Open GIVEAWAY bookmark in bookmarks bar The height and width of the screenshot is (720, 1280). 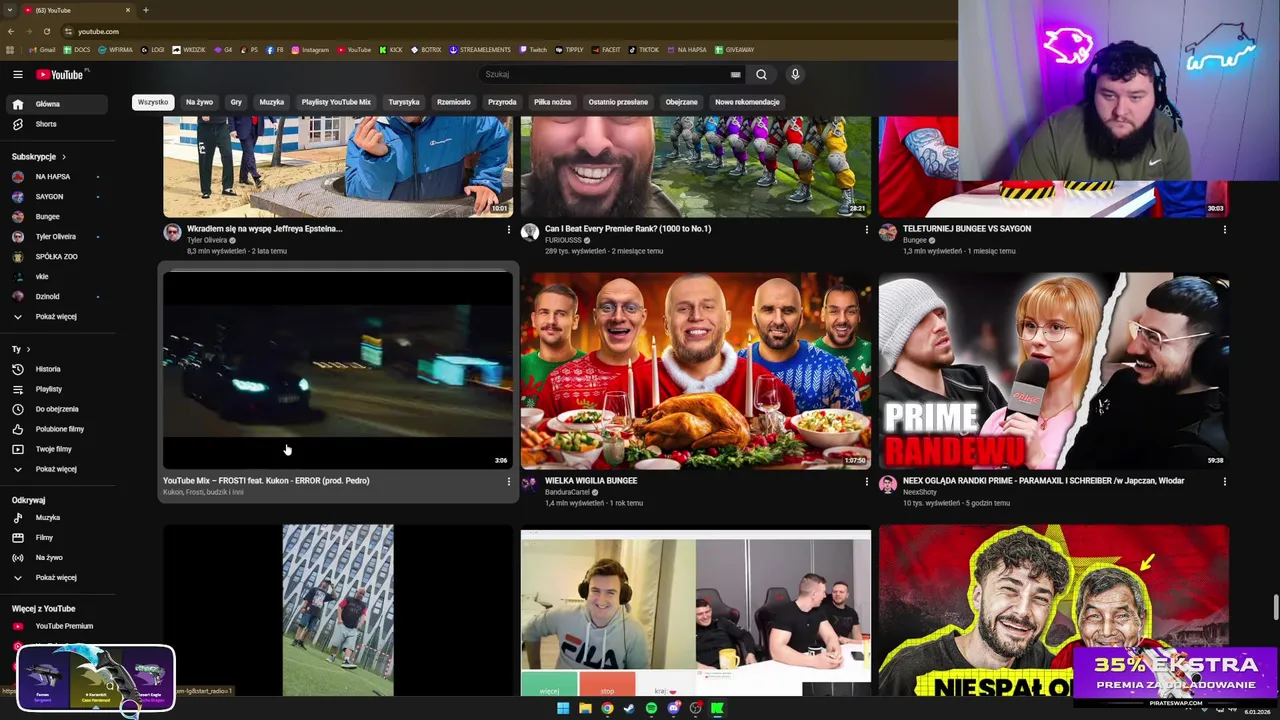pyautogui.click(x=734, y=49)
